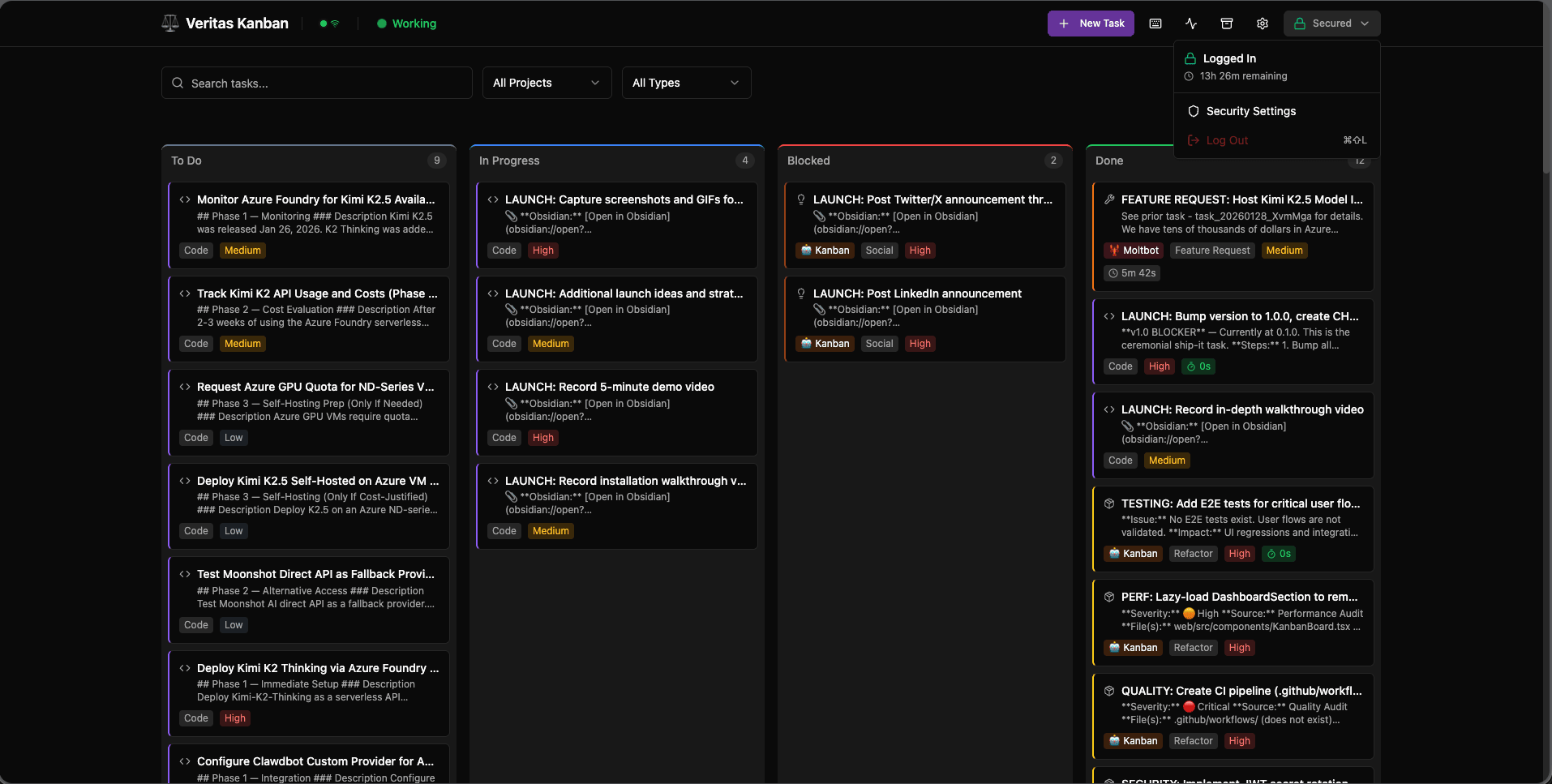
Task: Click the Veritas Kanban scales logo
Action: pos(170,24)
